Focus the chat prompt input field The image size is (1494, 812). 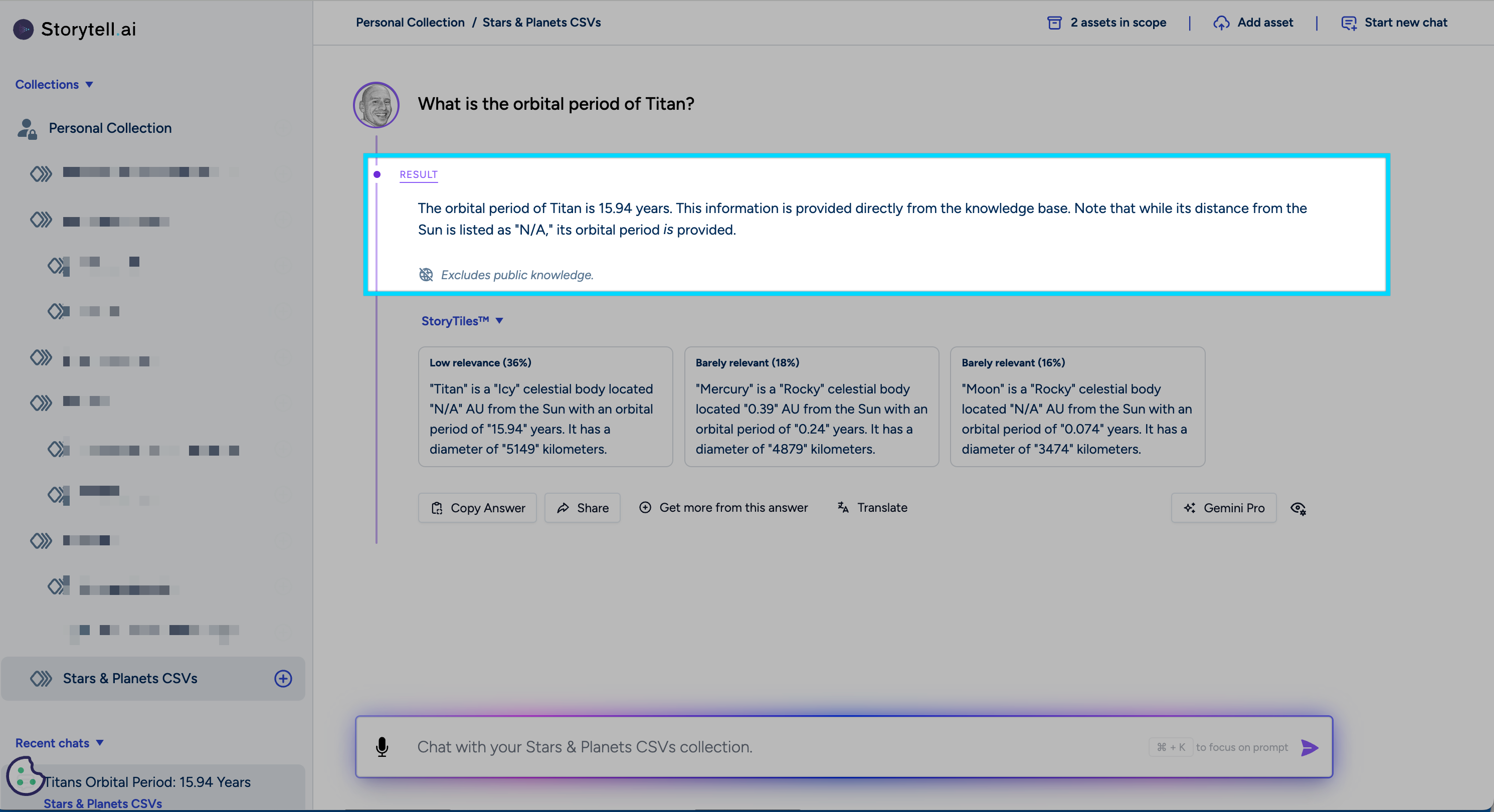pyautogui.click(x=754, y=747)
